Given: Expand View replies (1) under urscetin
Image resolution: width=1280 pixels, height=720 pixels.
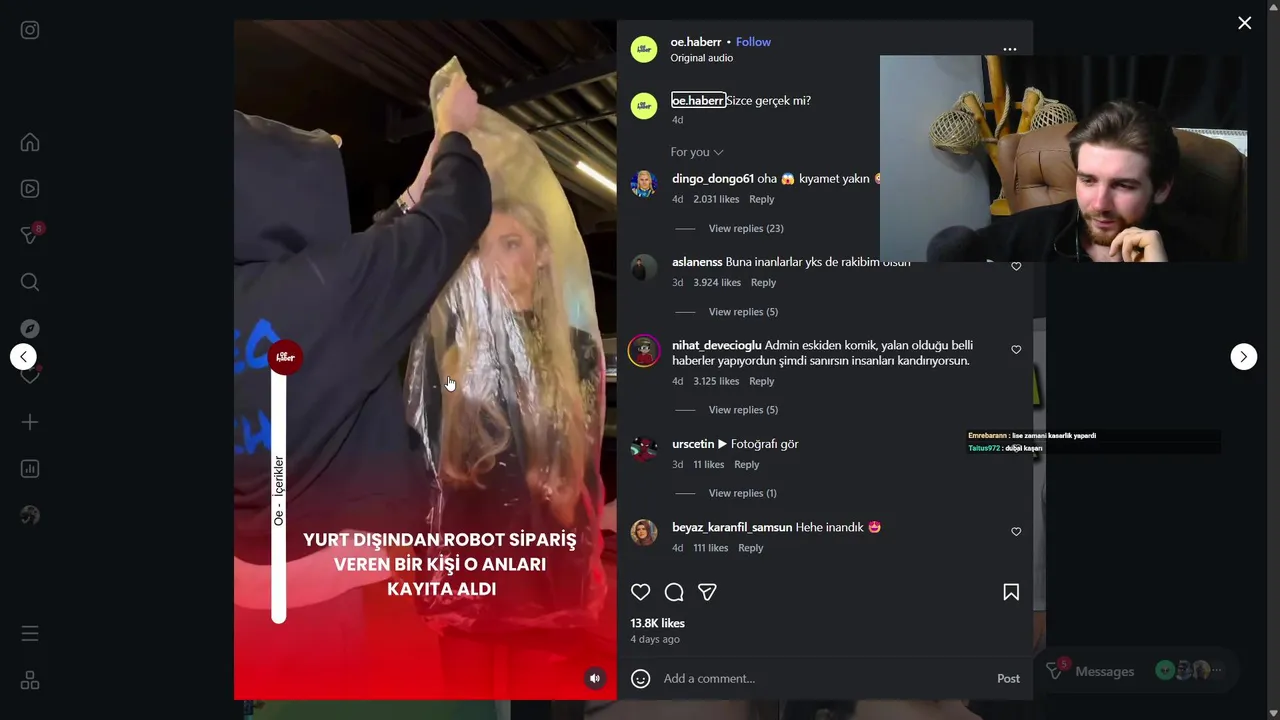Looking at the screenshot, I should click(x=742, y=493).
